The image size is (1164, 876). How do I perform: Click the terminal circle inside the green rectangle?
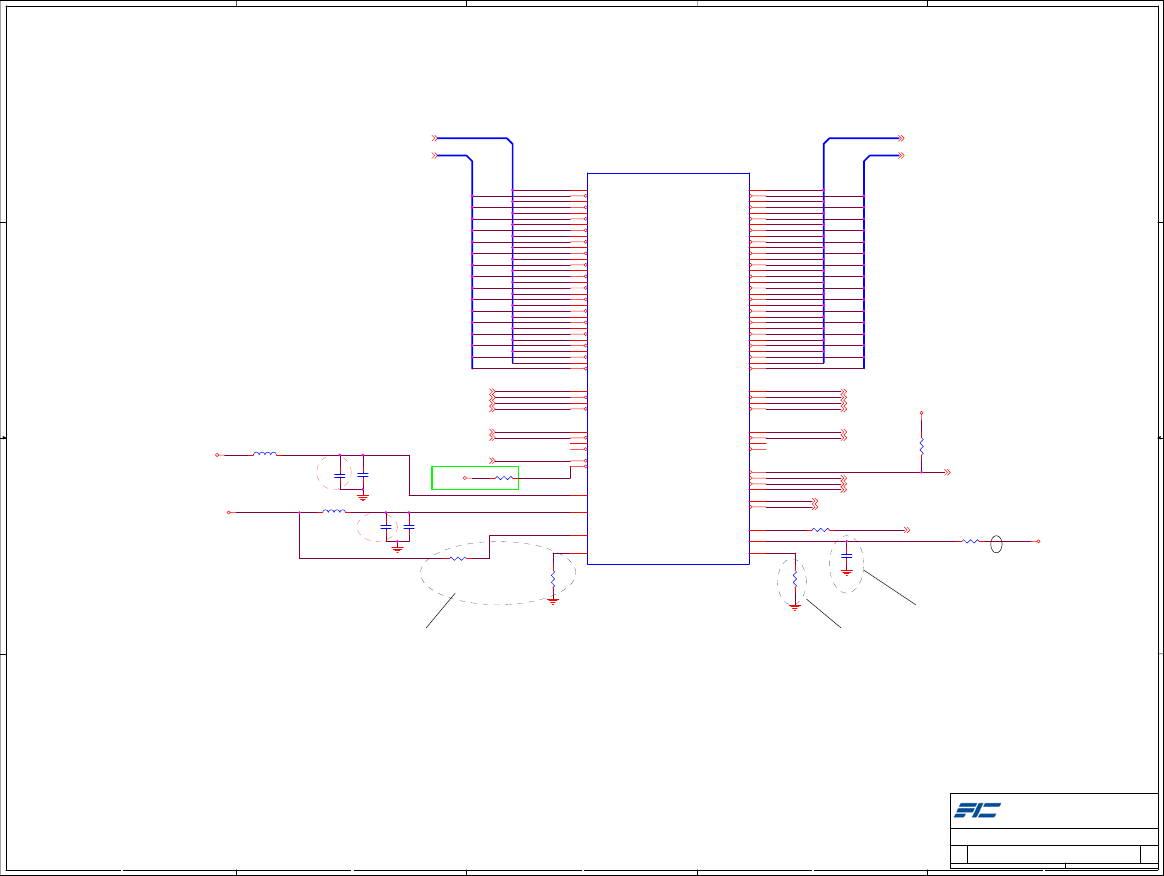tap(465, 478)
